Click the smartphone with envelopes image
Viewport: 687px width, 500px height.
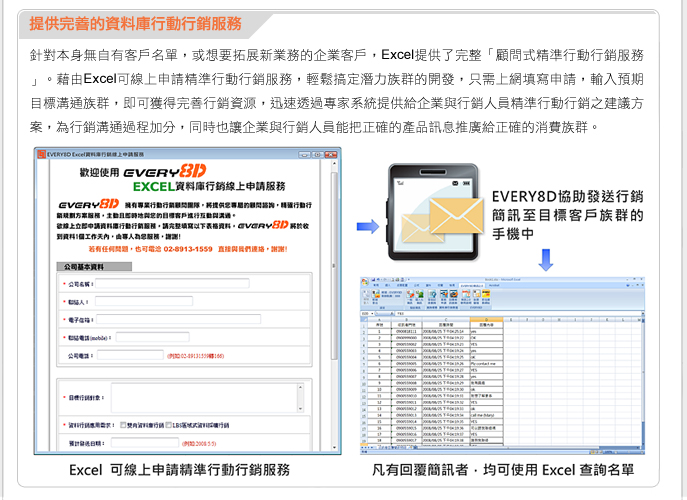point(434,213)
